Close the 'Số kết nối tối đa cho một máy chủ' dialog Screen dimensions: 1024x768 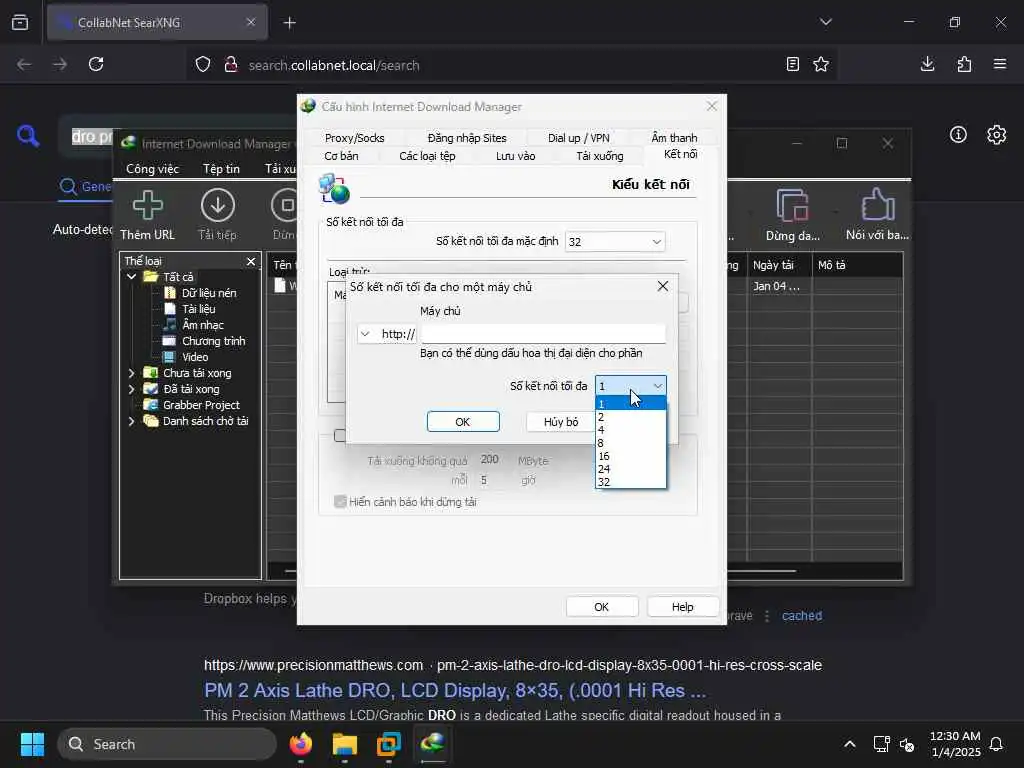click(x=663, y=286)
